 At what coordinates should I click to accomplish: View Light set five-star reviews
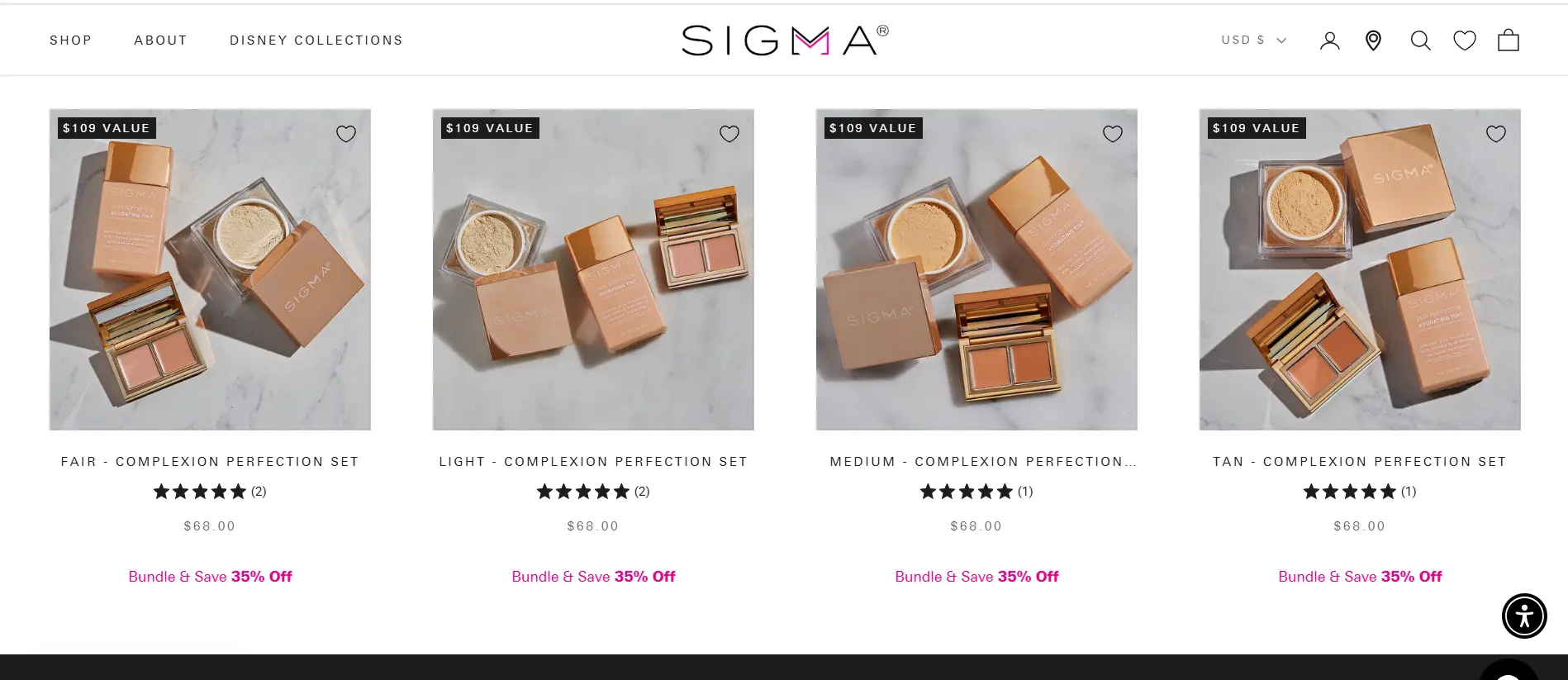(593, 492)
